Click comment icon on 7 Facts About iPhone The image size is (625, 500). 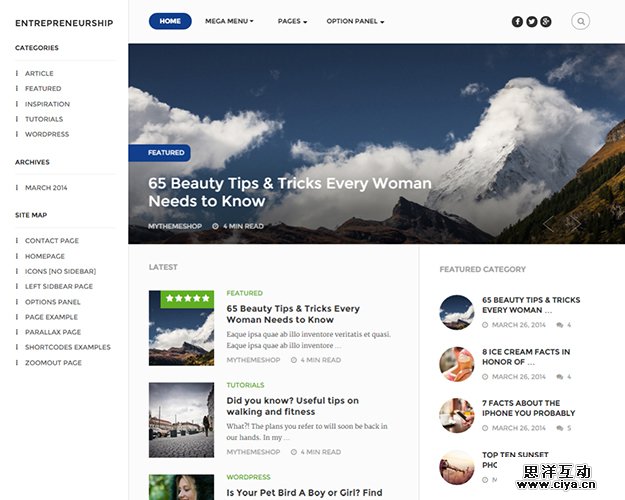560,428
